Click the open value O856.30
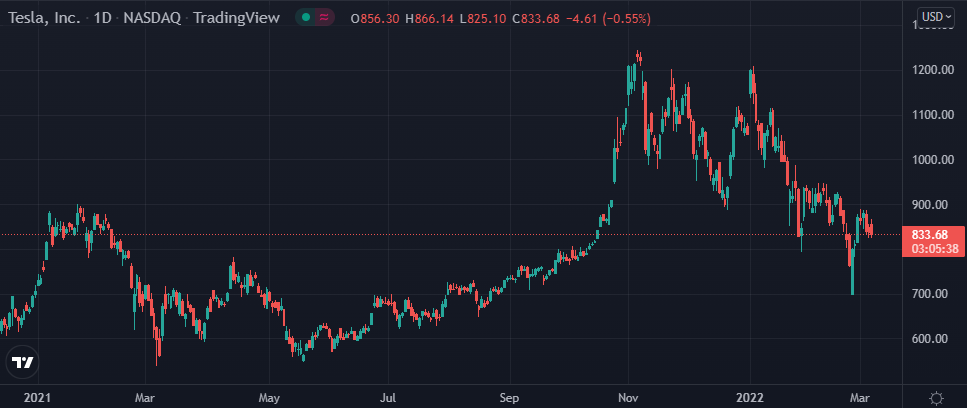This screenshot has width=967, height=408. (x=377, y=18)
